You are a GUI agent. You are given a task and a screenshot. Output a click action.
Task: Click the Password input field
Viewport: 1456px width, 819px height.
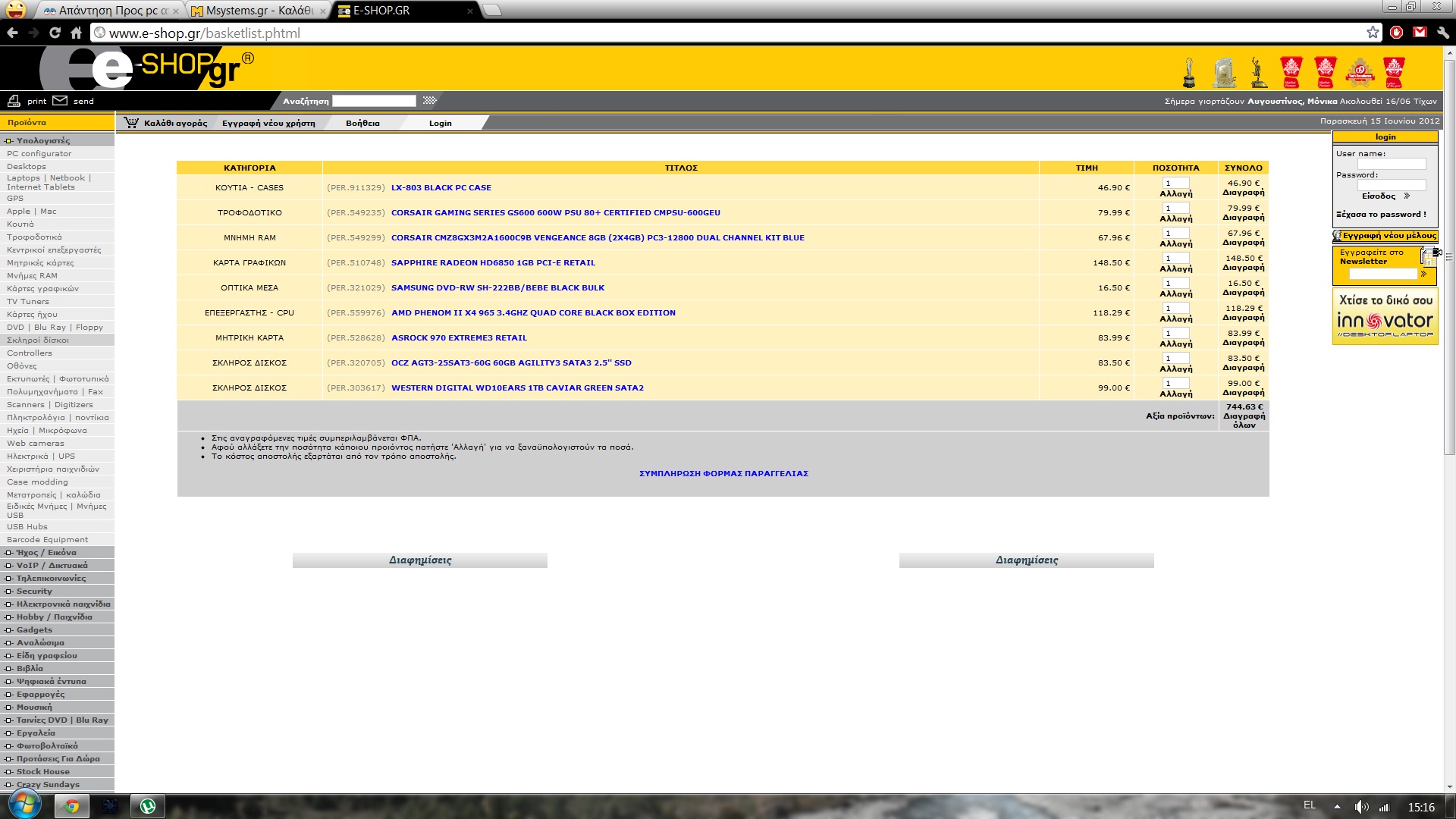coord(1392,185)
